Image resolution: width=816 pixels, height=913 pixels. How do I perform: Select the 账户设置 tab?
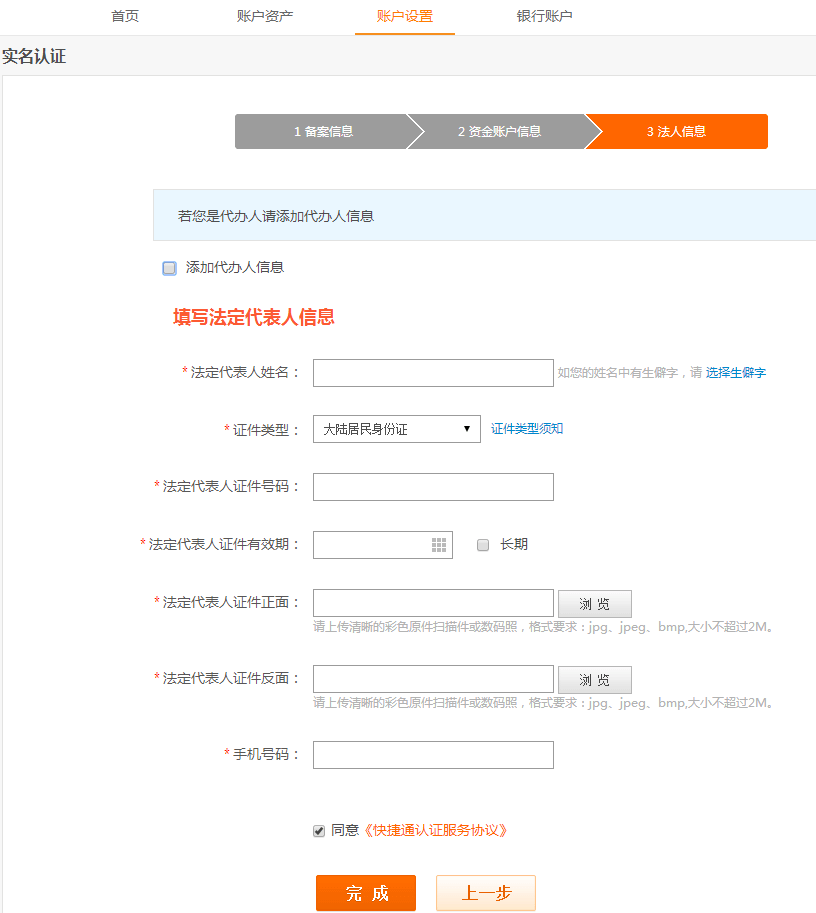[405, 16]
